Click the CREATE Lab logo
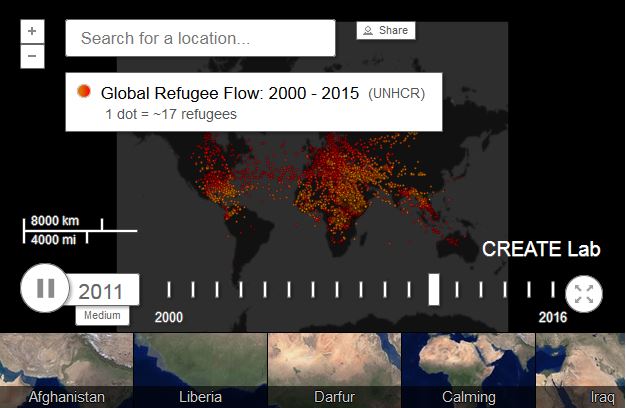The width and height of the screenshot is (626, 408). point(541,249)
